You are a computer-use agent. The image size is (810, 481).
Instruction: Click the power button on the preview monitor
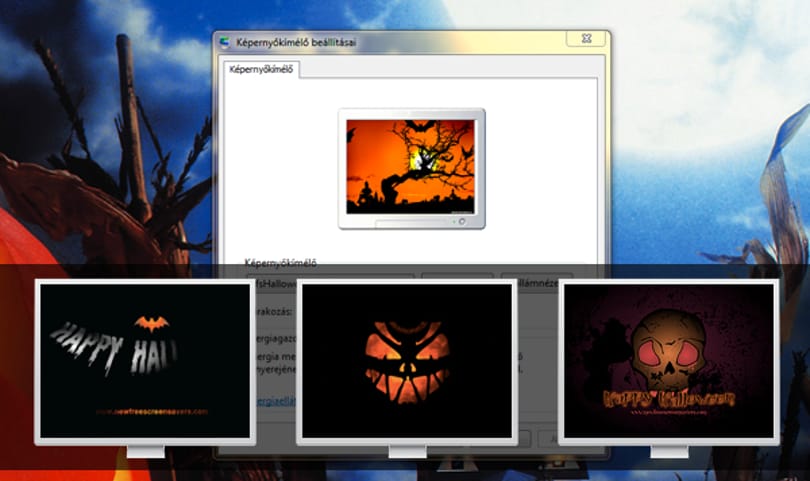click(462, 222)
